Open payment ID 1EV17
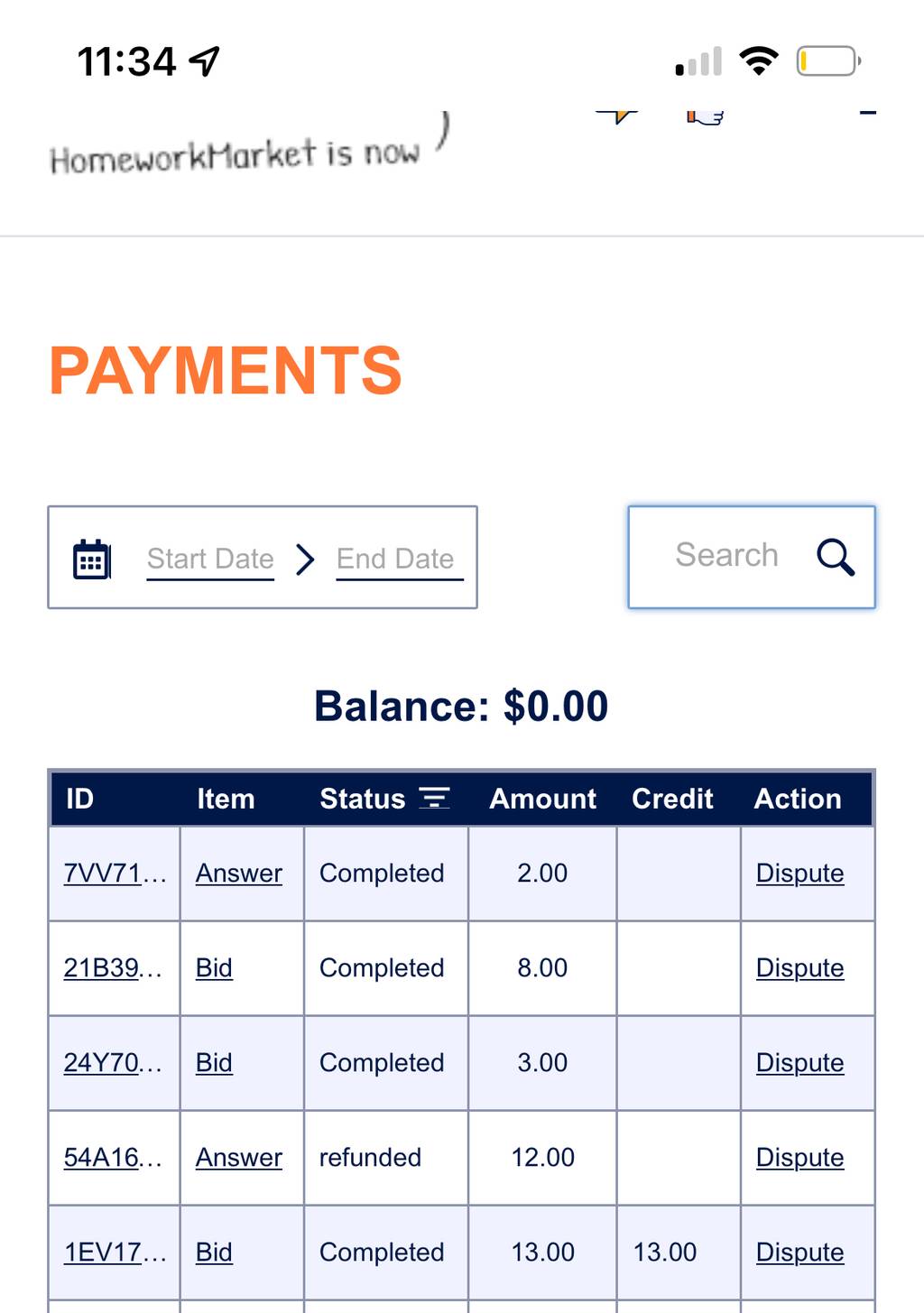 (x=115, y=1253)
